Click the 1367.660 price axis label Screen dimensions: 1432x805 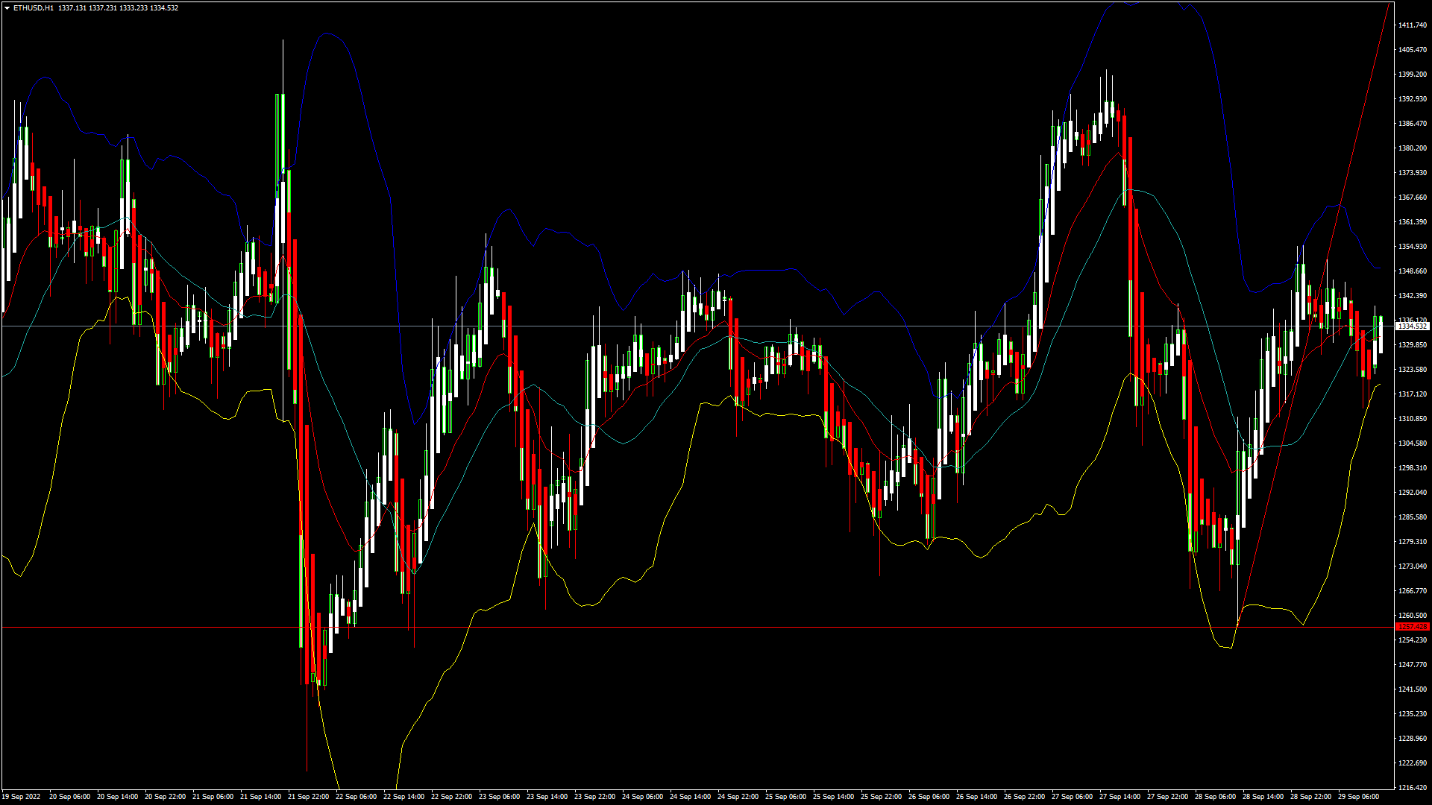click(1413, 197)
